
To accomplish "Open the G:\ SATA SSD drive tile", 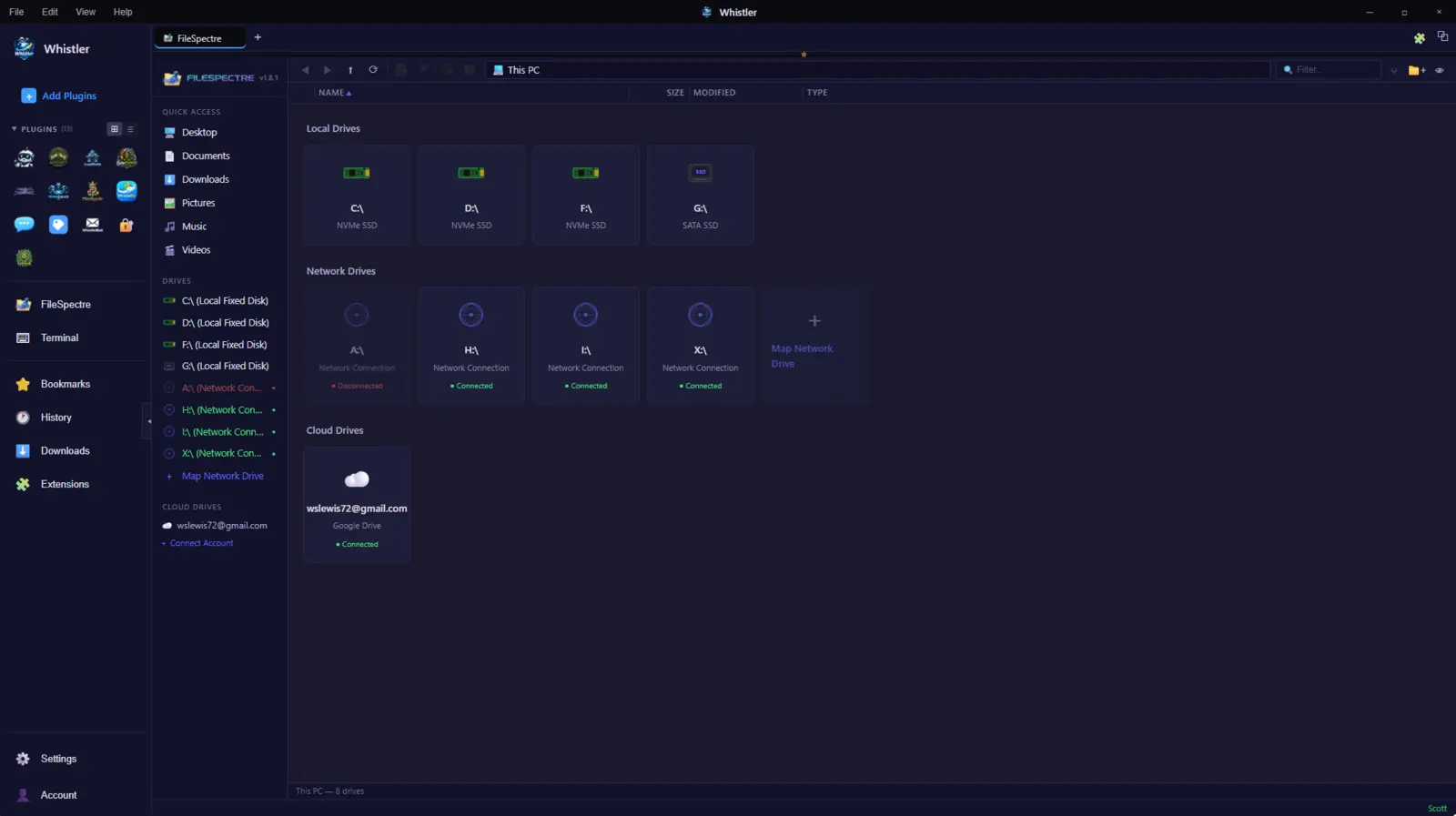I will 701,195.
